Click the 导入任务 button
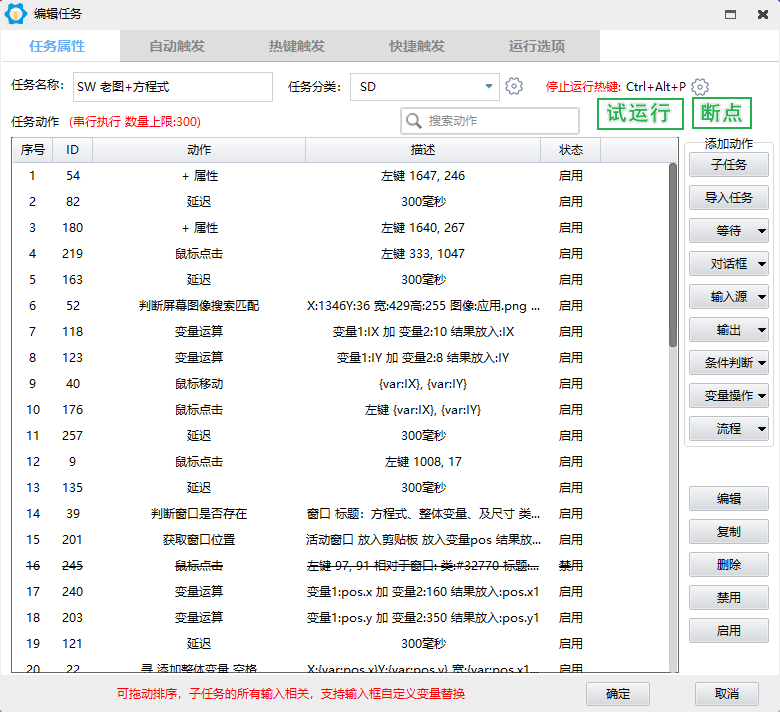Viewport: 780px width, 712px height. click(729, 198)
